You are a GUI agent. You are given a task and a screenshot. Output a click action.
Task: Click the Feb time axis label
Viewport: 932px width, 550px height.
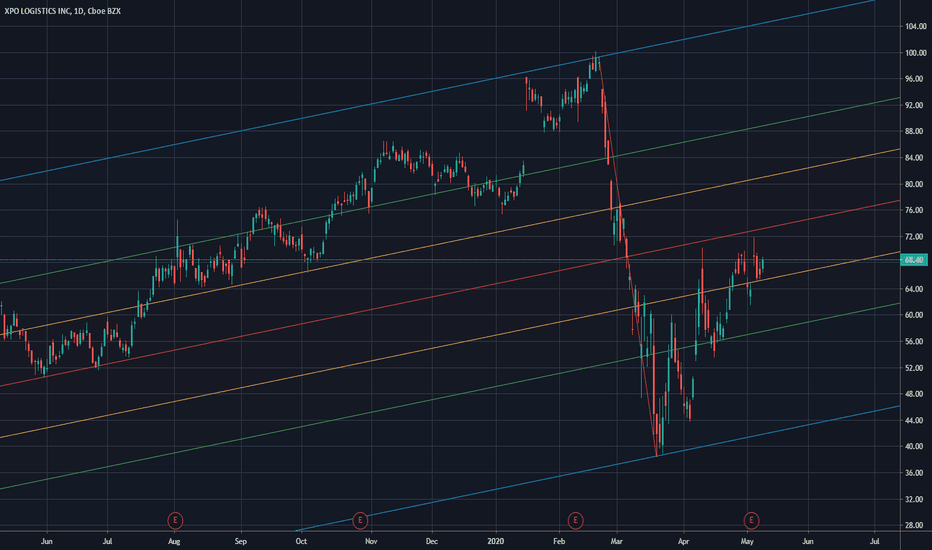[559, 542]
